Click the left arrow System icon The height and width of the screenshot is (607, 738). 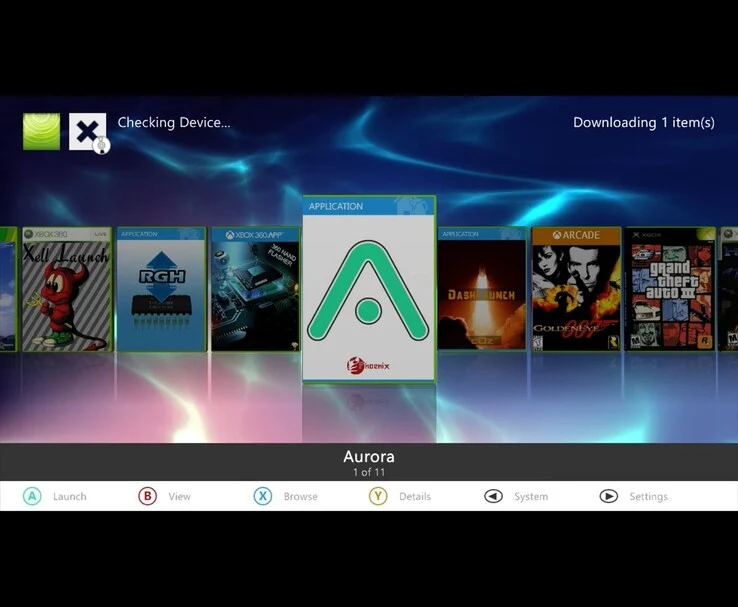pyautogui.click(x=493, y=496)
